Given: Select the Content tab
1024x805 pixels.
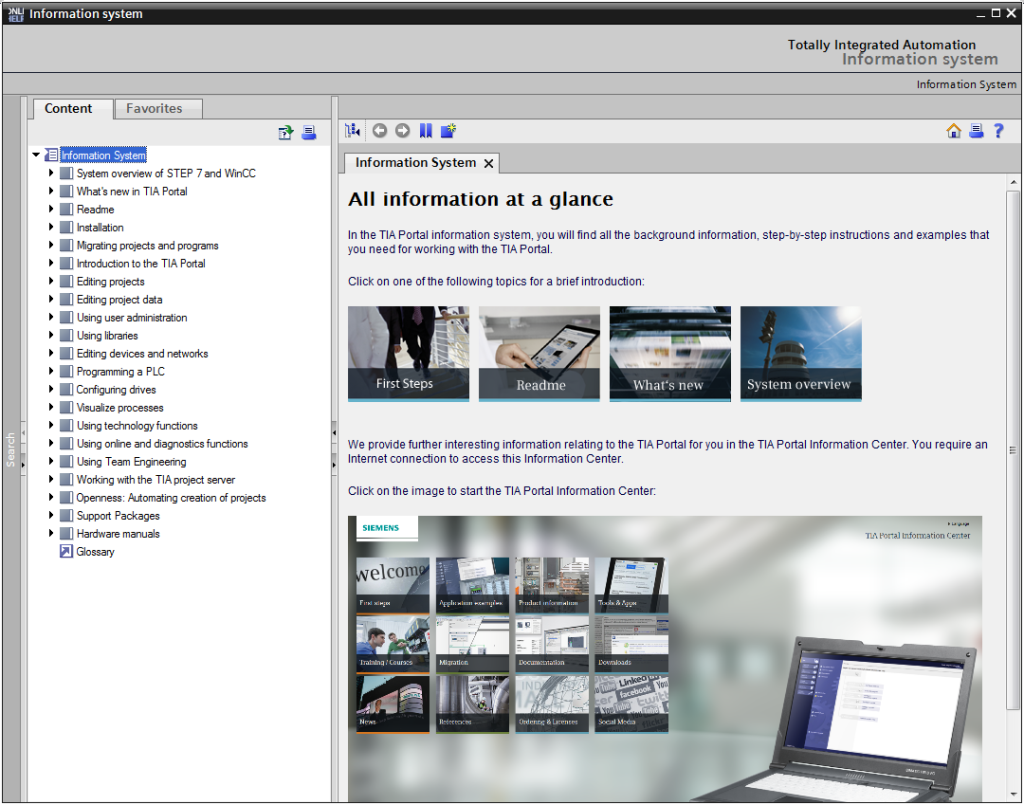Looking at the screenshot, I should tap(68, 108).
